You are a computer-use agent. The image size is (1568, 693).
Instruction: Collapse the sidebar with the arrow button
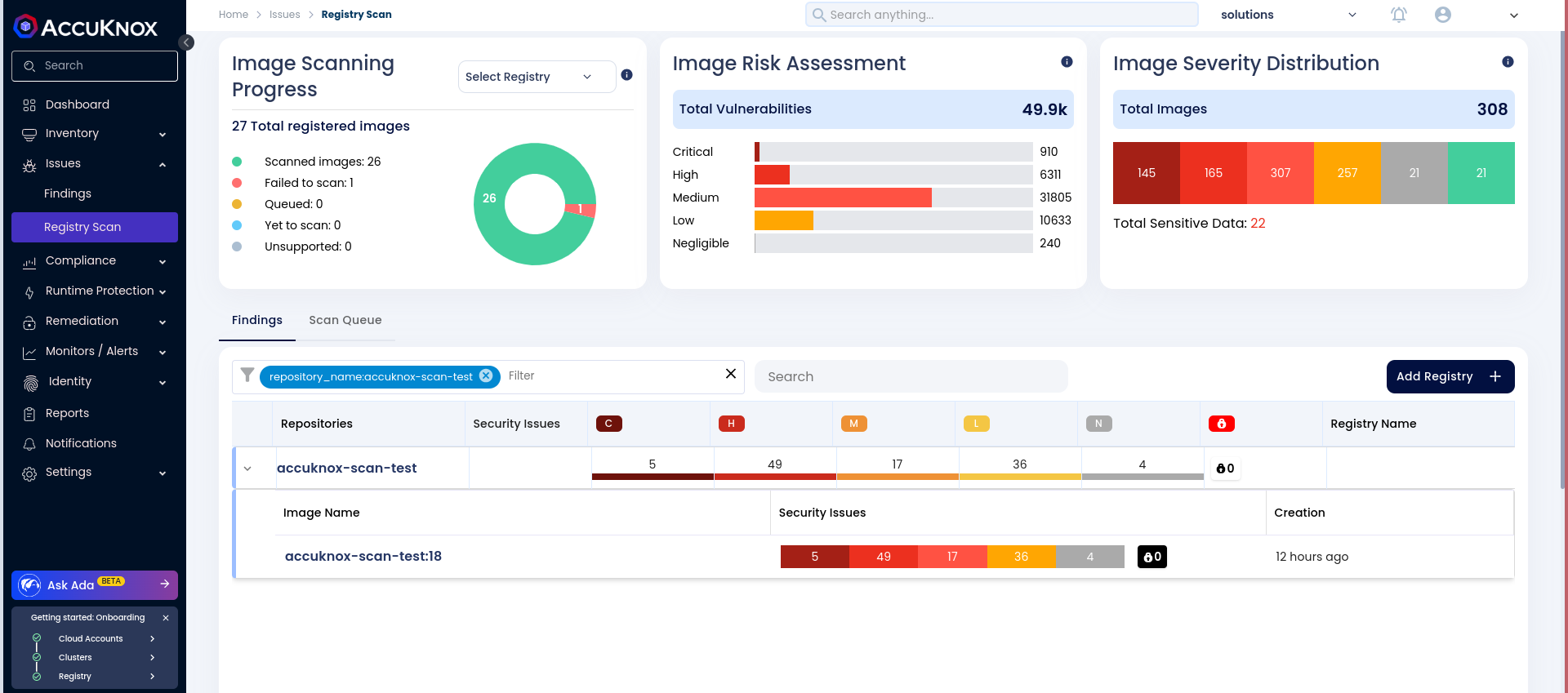(186, 42)
